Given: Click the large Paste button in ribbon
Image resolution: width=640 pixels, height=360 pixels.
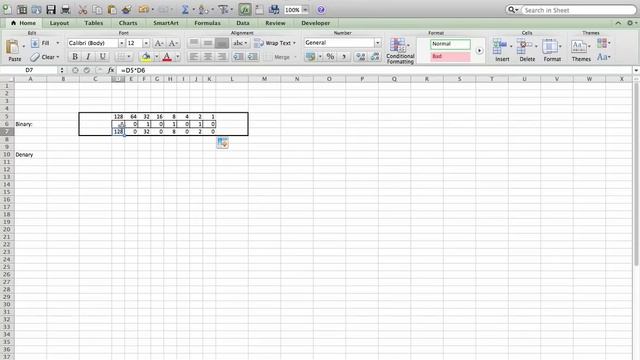Looking at the screenshot, I should [13, 50].
